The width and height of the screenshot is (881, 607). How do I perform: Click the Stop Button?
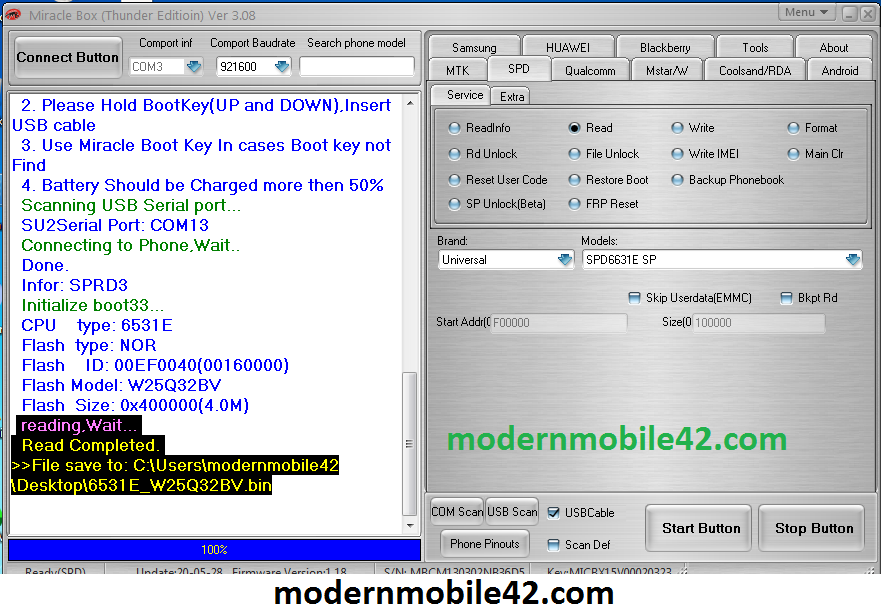(813, 528)
